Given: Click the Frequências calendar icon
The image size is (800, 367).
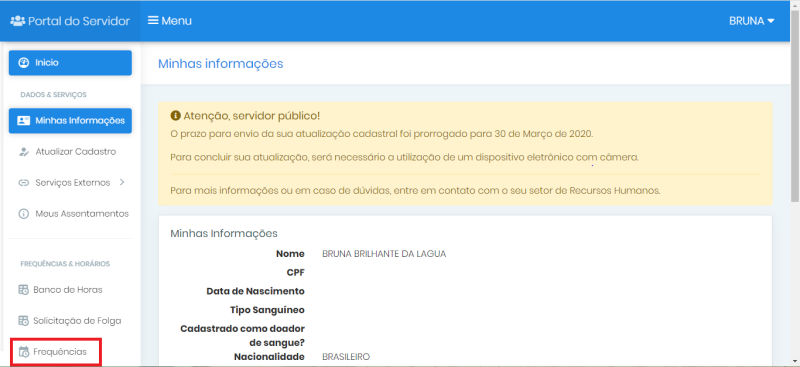Looking at the screenshot, I should click(x=23, y=352).
